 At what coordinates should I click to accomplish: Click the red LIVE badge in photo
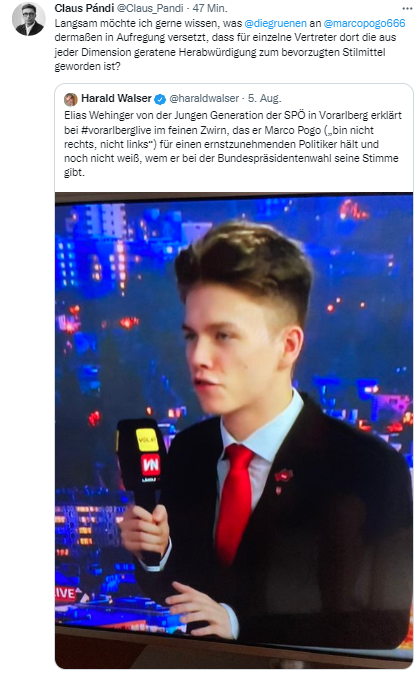pos(65,593)
